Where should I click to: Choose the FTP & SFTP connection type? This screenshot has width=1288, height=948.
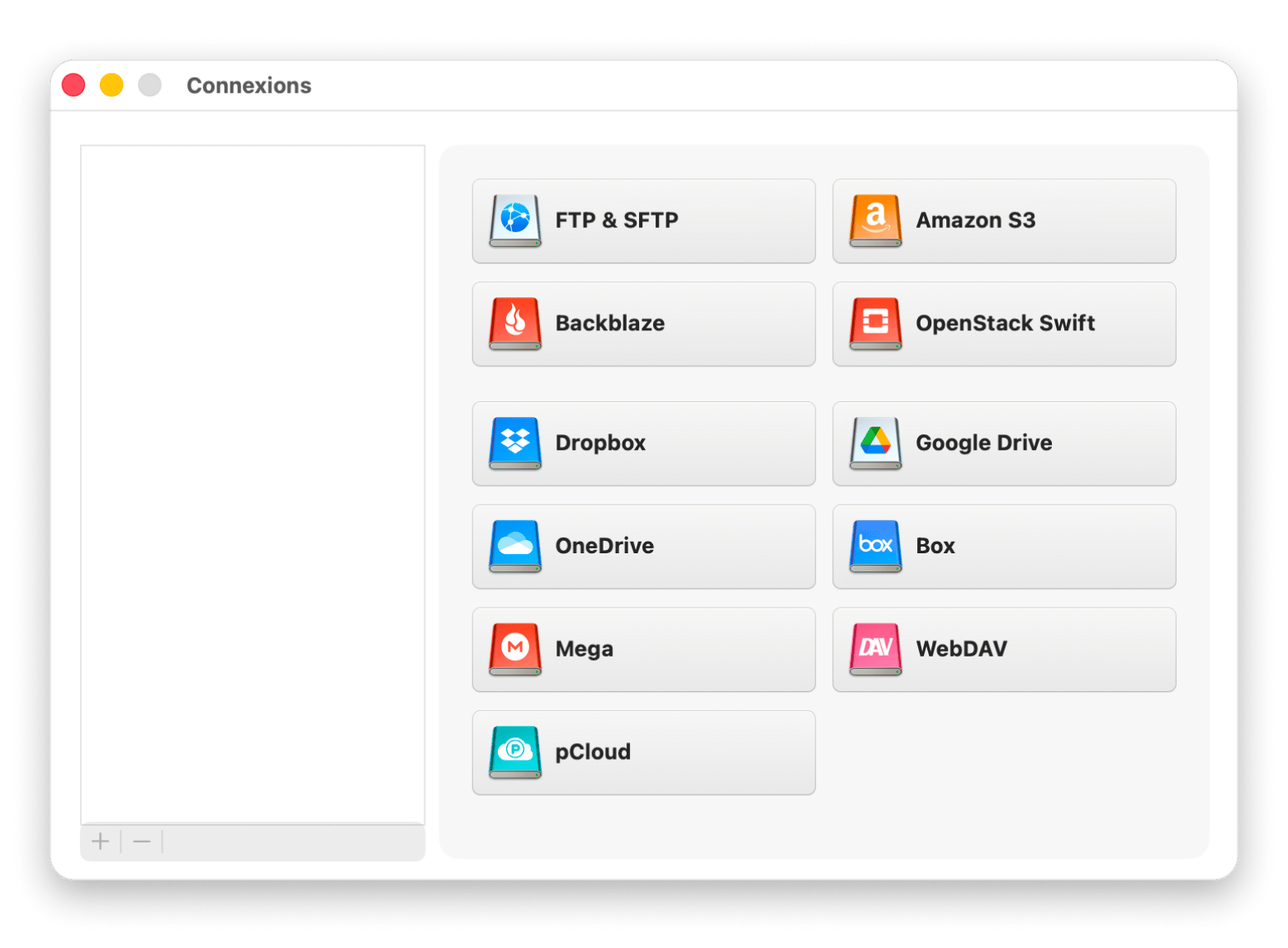point(643,220)
